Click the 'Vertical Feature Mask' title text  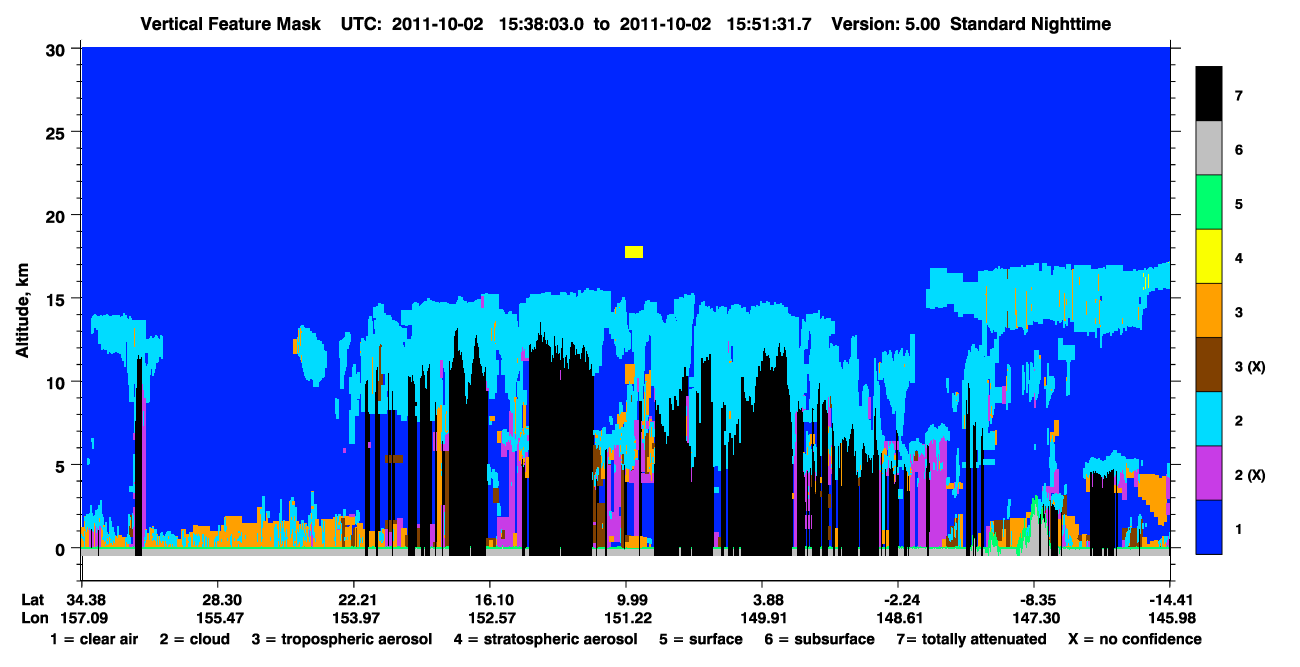[x=232, y=24]
